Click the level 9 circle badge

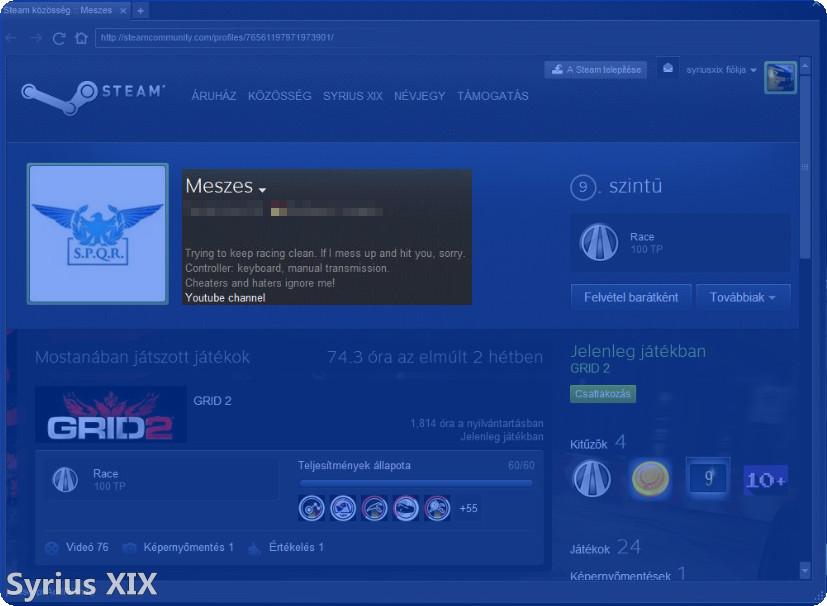coord(583,187)
